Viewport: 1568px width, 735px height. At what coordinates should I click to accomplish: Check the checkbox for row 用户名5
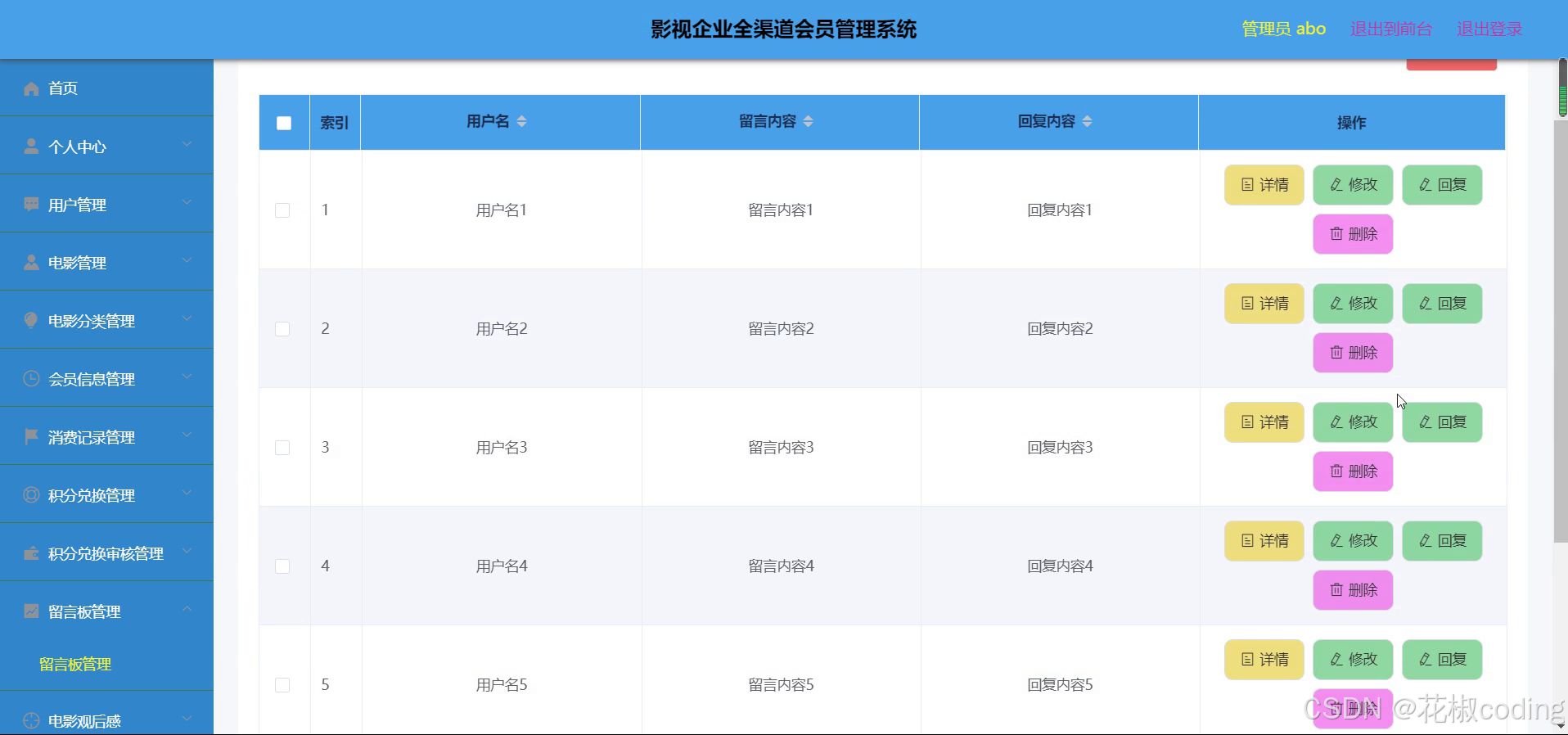point(282,685)
